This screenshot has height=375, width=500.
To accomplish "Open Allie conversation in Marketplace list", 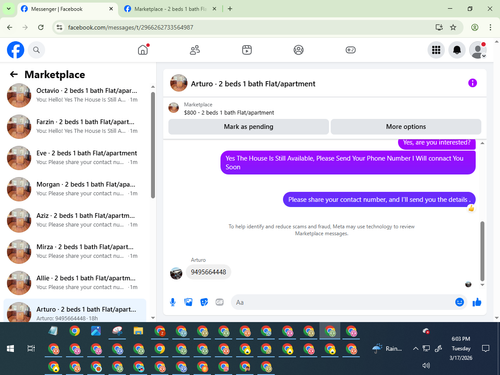I will [x=75, y=283].
